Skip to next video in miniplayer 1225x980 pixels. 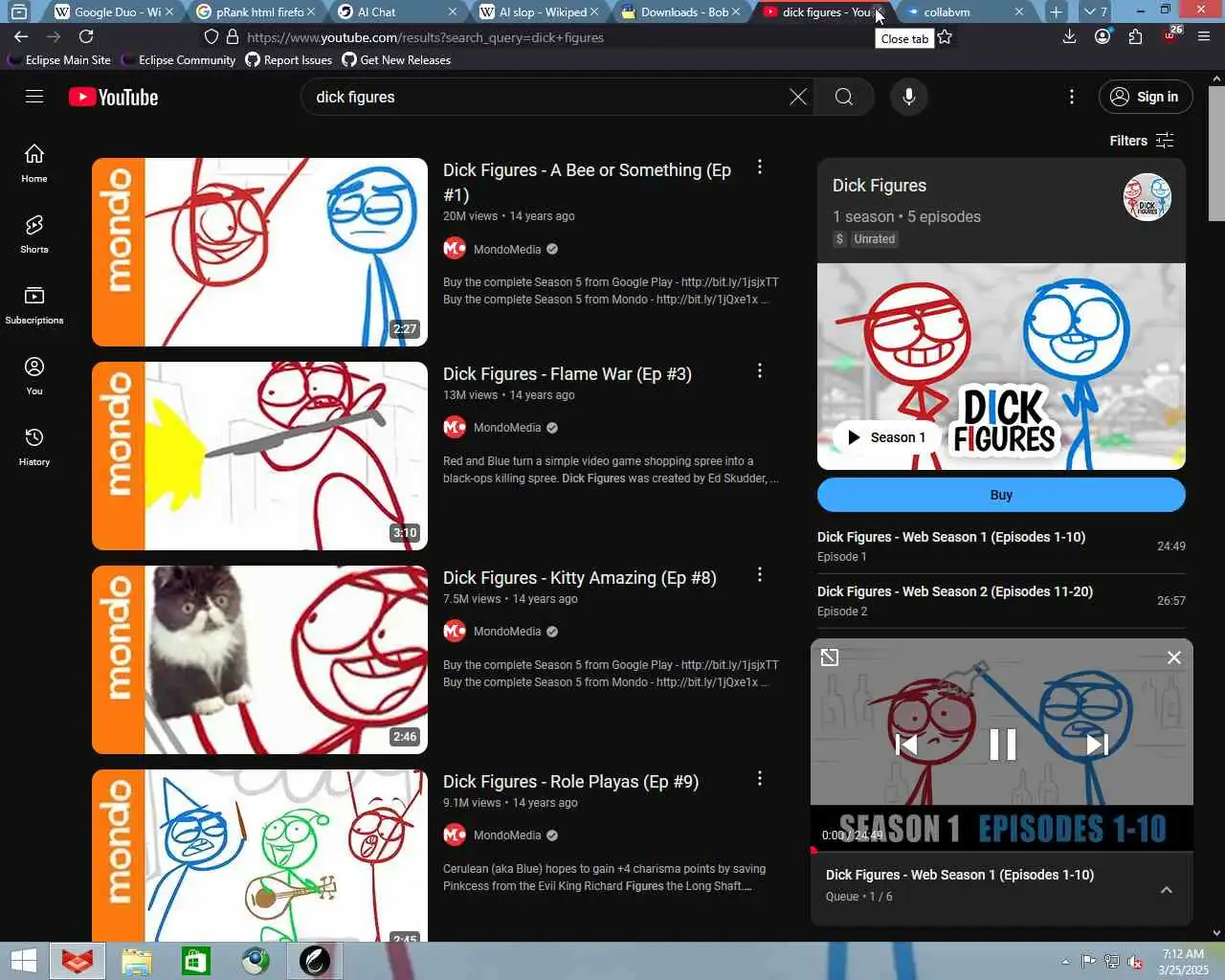(x=1098, y=745)
